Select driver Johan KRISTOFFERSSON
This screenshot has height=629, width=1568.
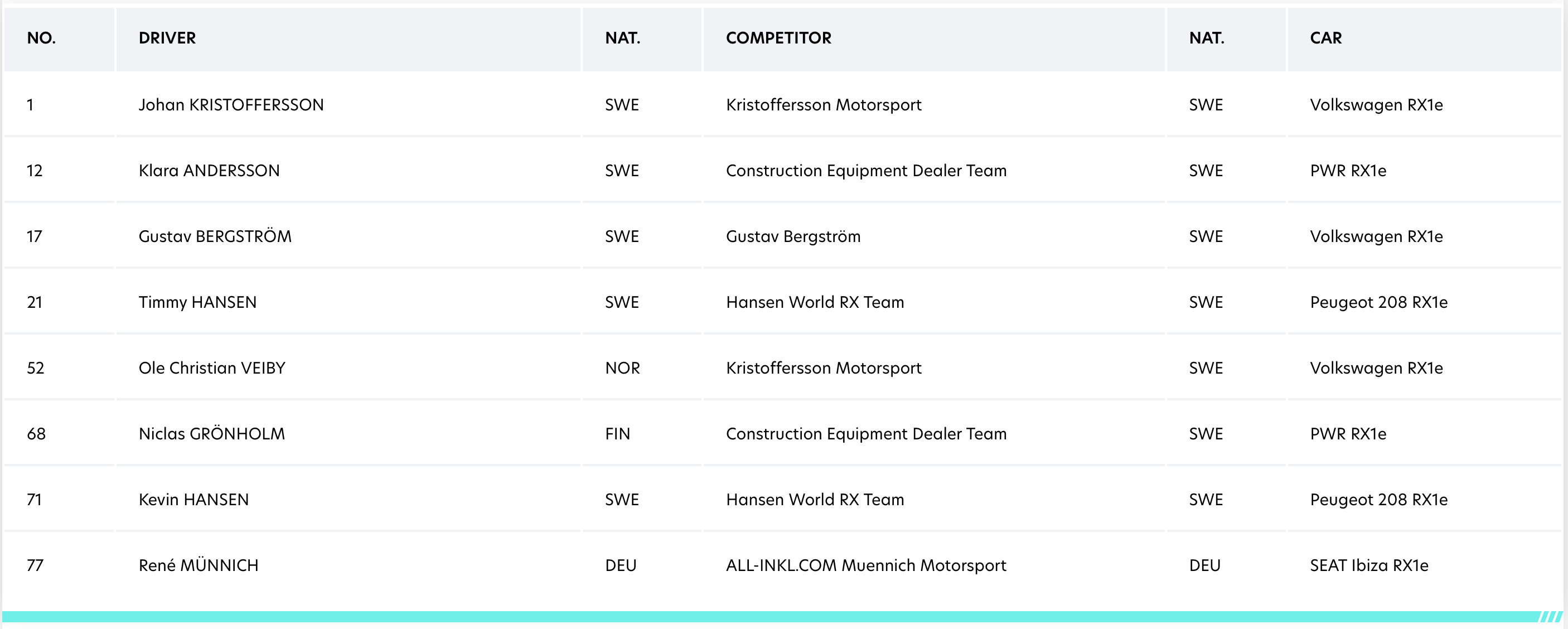click(231, 105)
